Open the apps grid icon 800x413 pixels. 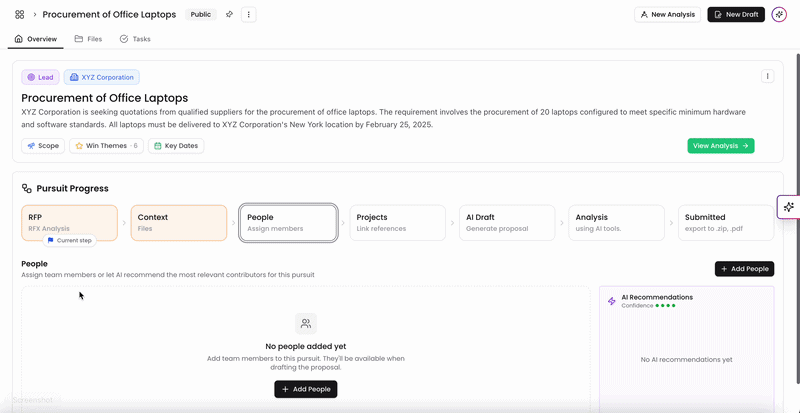tap(20, 14)
